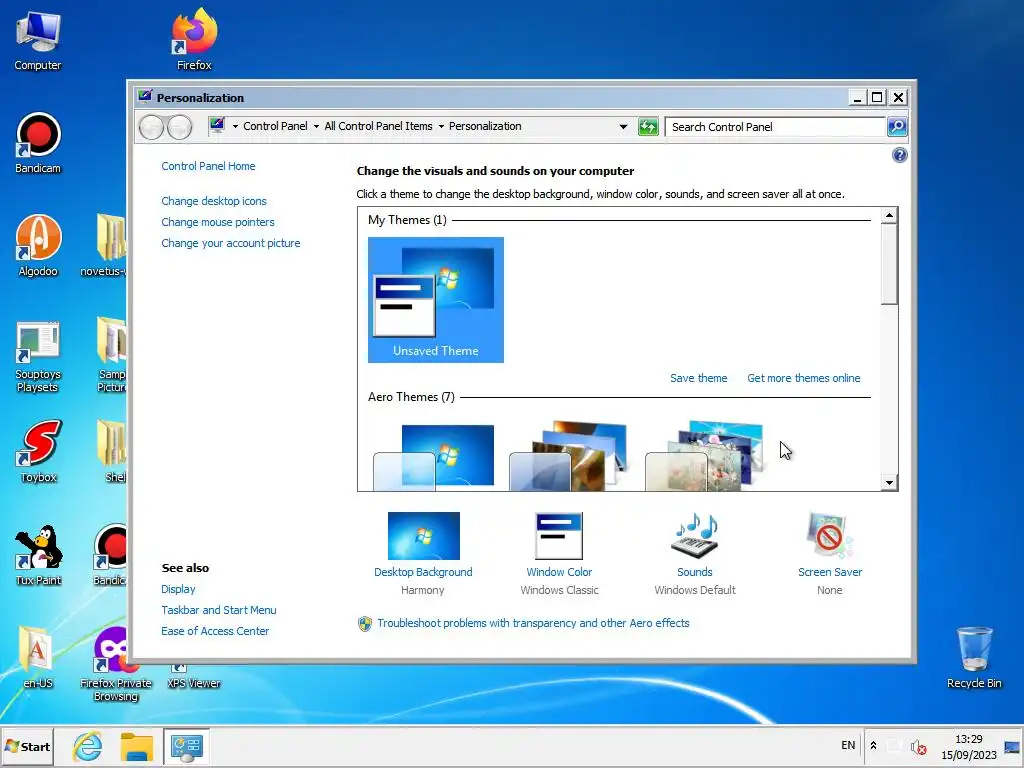Click the EN language indicator
Viewport: 1024px width, 768px height.
[x=848, y=745]
